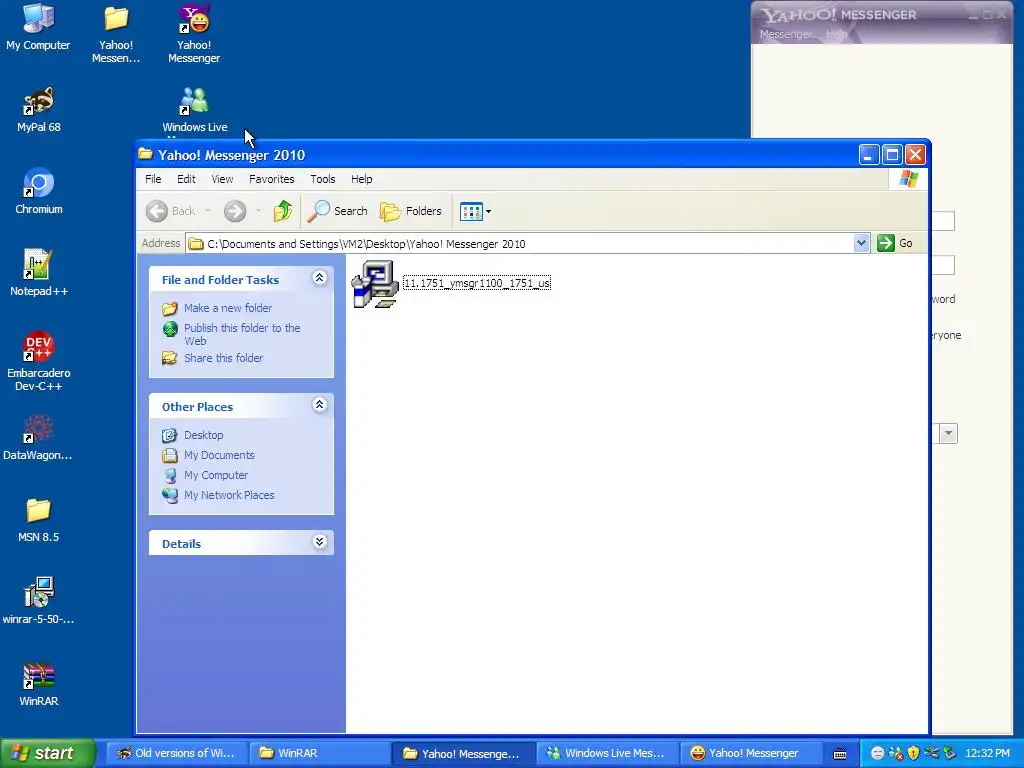Switch to Old versions of Wi... taskbar button
This screenshot has width=1024, height=768.
[x=176, y=753]
